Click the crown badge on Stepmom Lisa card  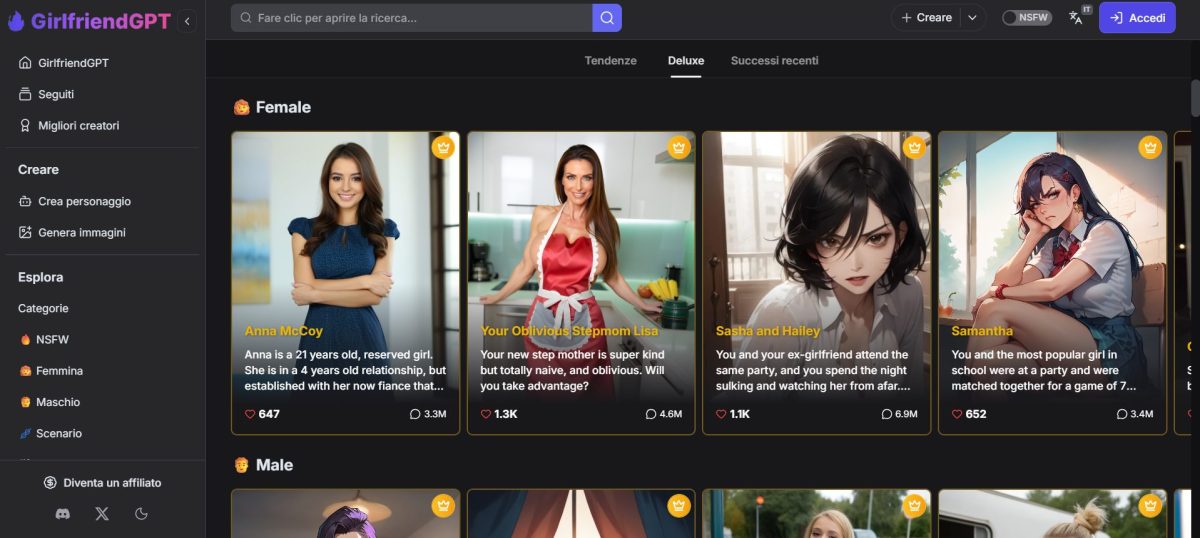(x=679, y=147)
